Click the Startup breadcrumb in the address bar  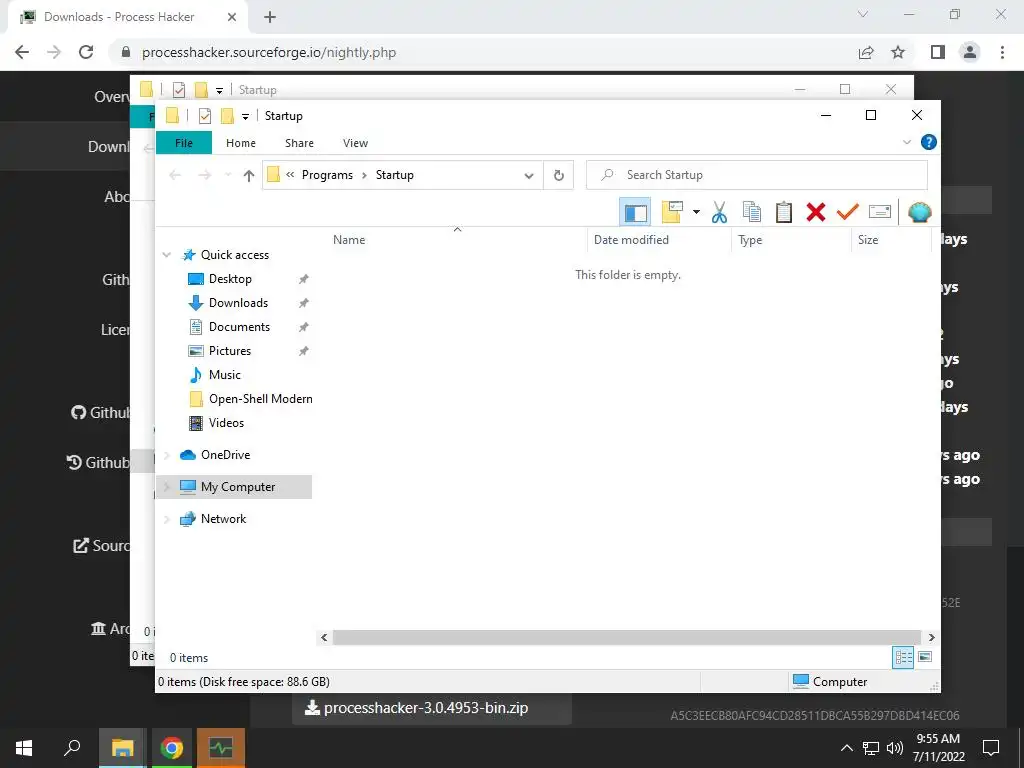click(x=394, y=175)
